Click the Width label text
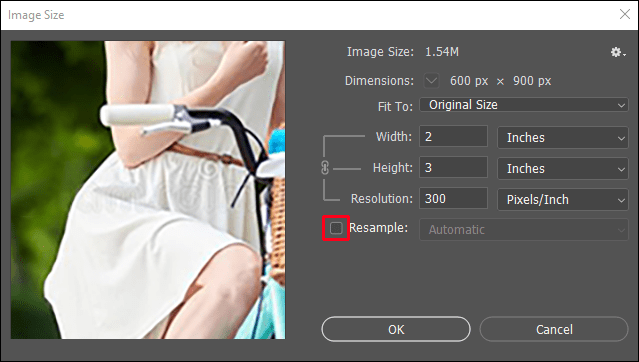 click(394, 137)
